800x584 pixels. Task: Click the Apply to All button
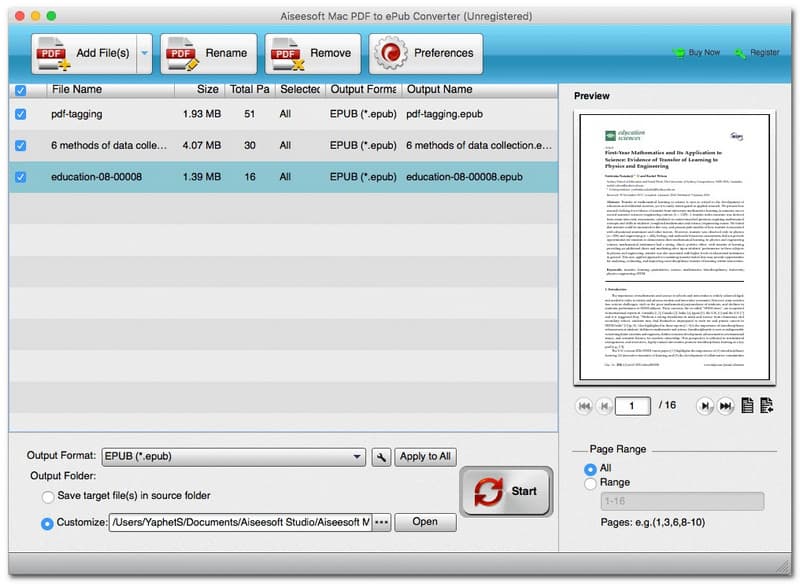coord(425,457)
